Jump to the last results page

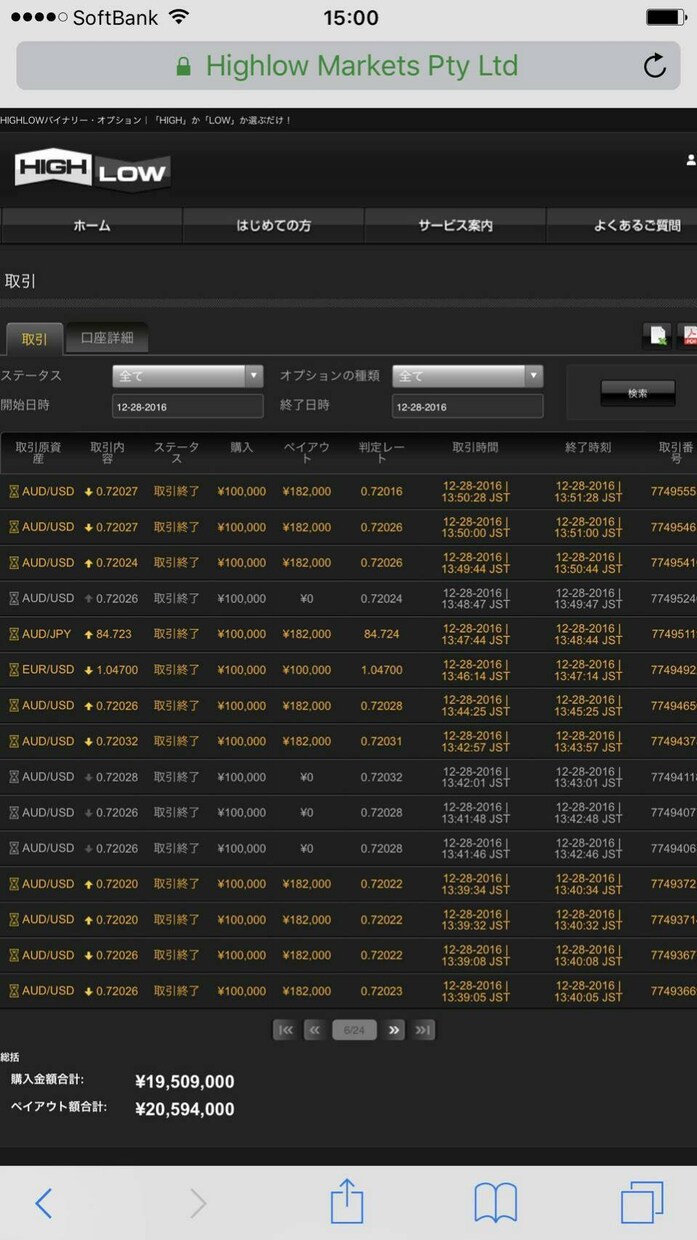click(423, 1030)
